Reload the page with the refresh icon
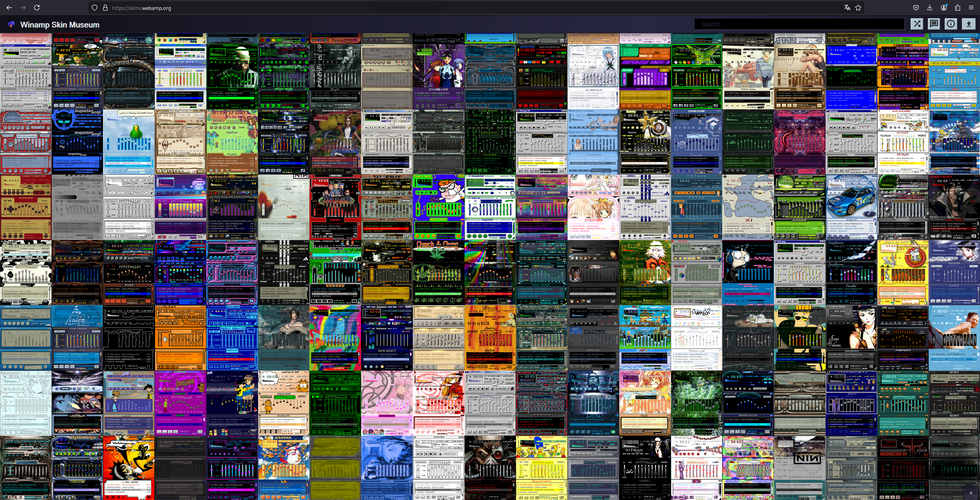 pyautogui.click(x=38, y=8)
